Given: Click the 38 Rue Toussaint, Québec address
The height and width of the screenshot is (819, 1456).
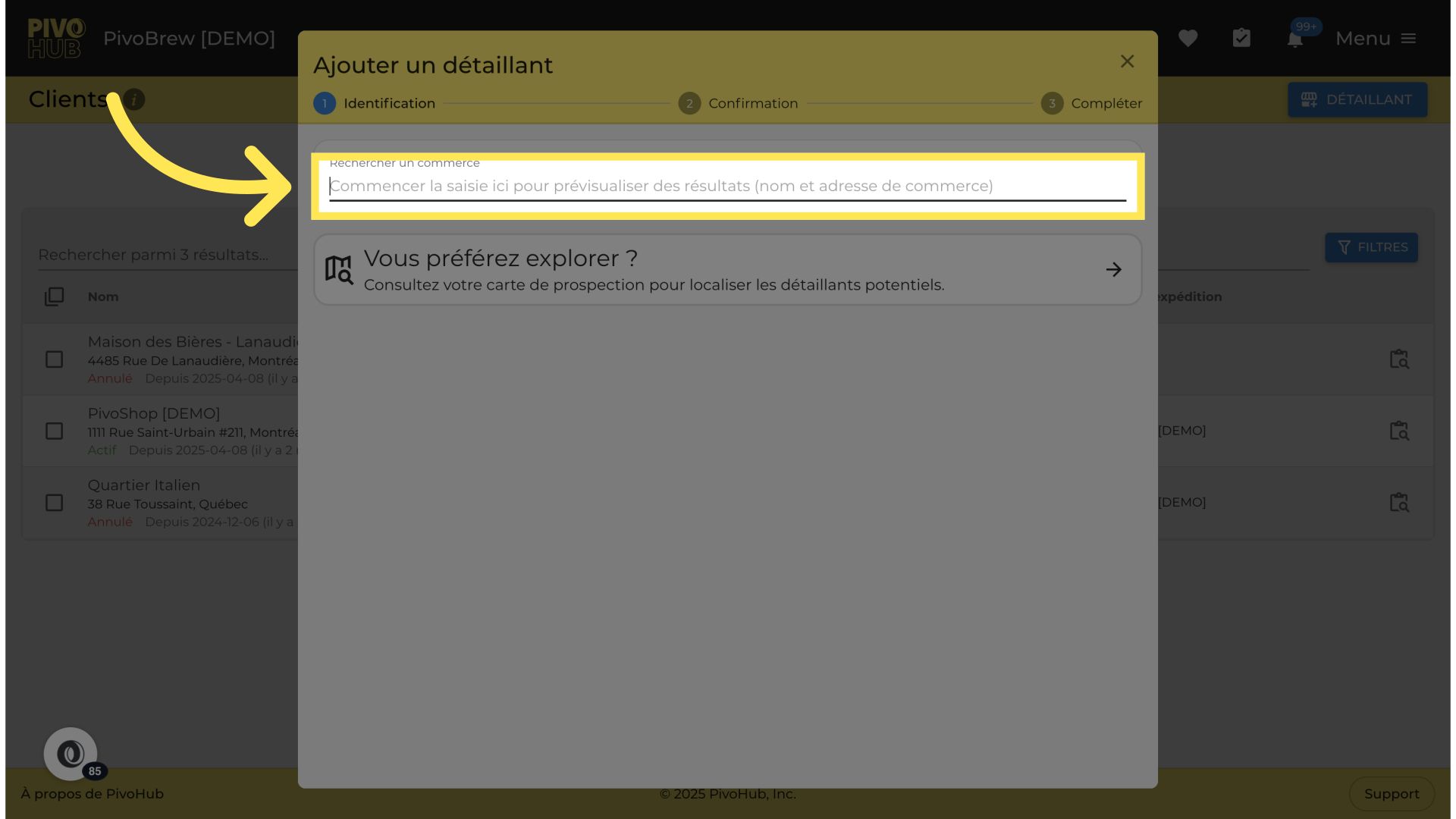Looking at the screenshot, I should (168, 504).
